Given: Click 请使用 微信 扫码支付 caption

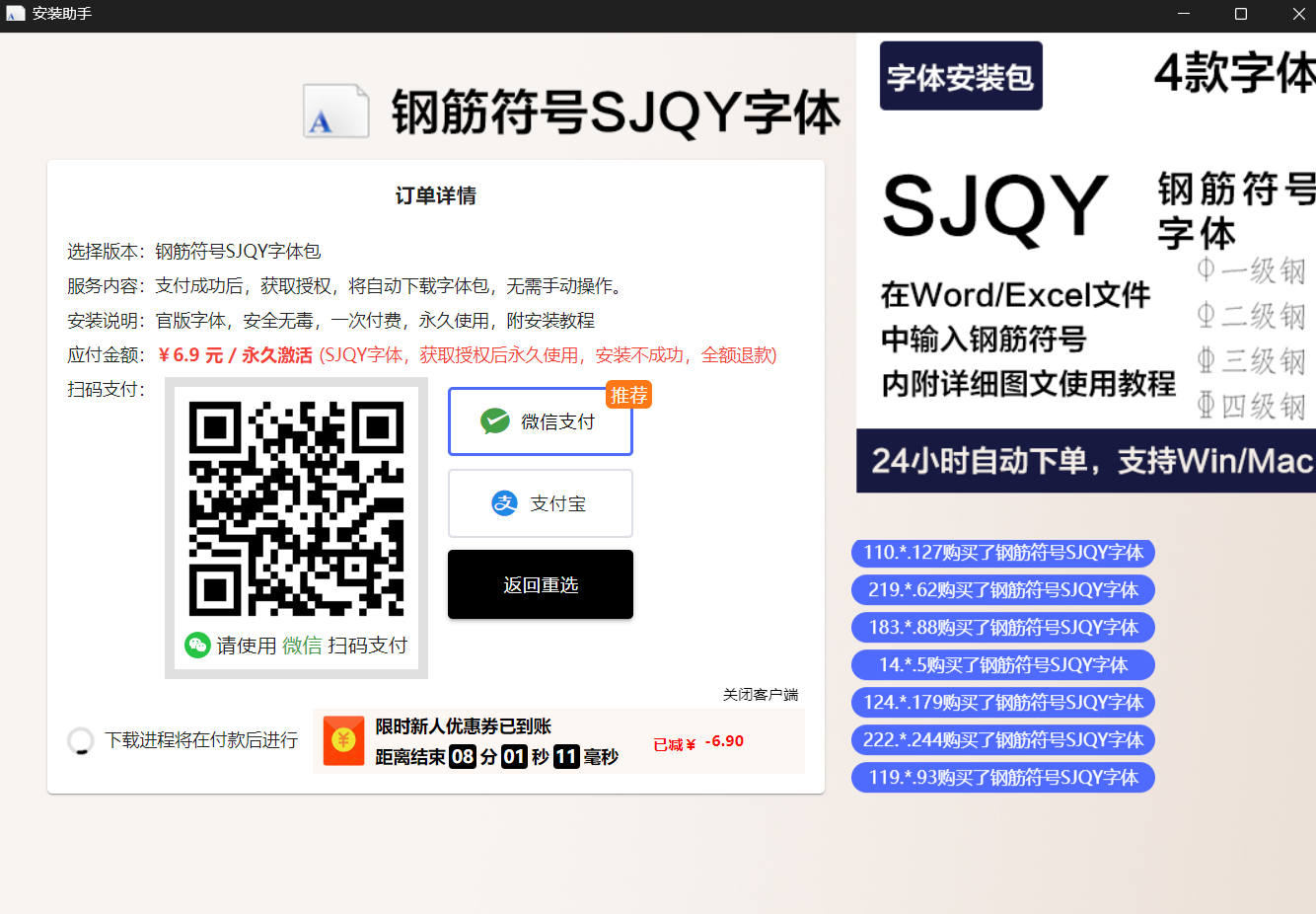Looking at the screenshot, I should (x=312, y=646).
